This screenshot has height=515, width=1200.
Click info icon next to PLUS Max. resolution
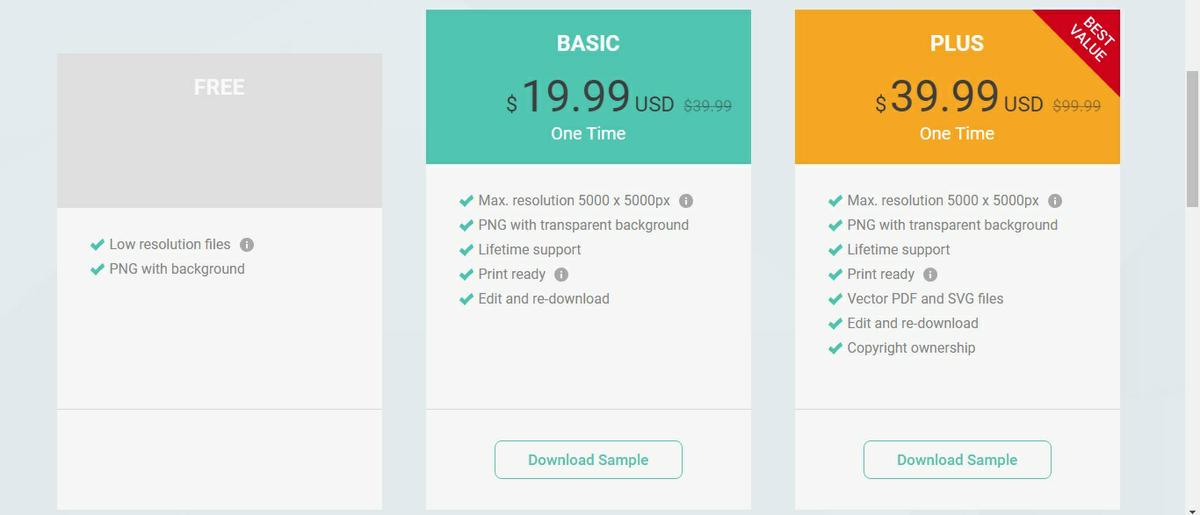coord(1055,201)
